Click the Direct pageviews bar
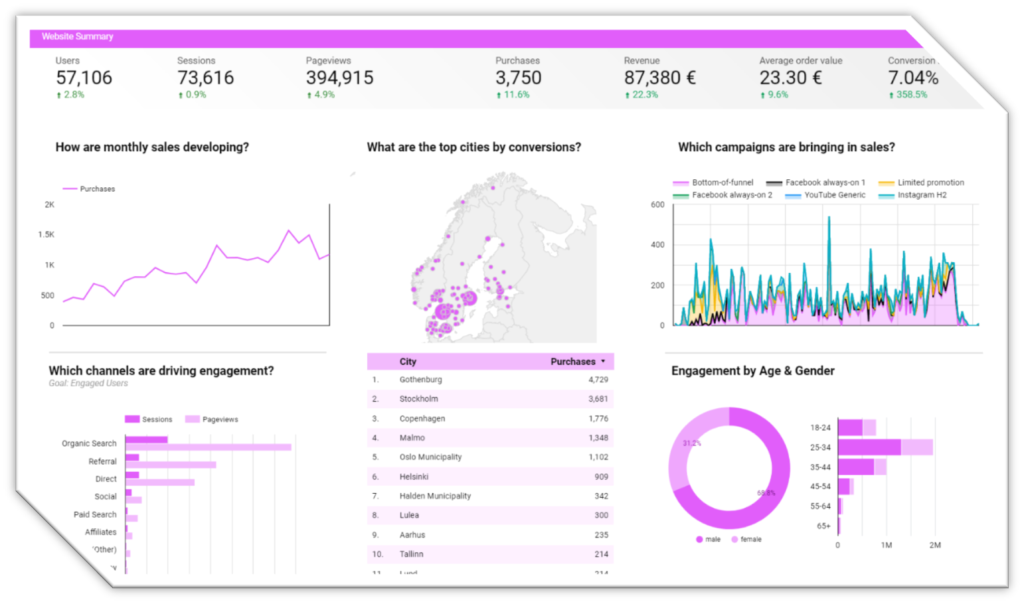Viewport: 1024px width, 604px height. coord(160,483)
